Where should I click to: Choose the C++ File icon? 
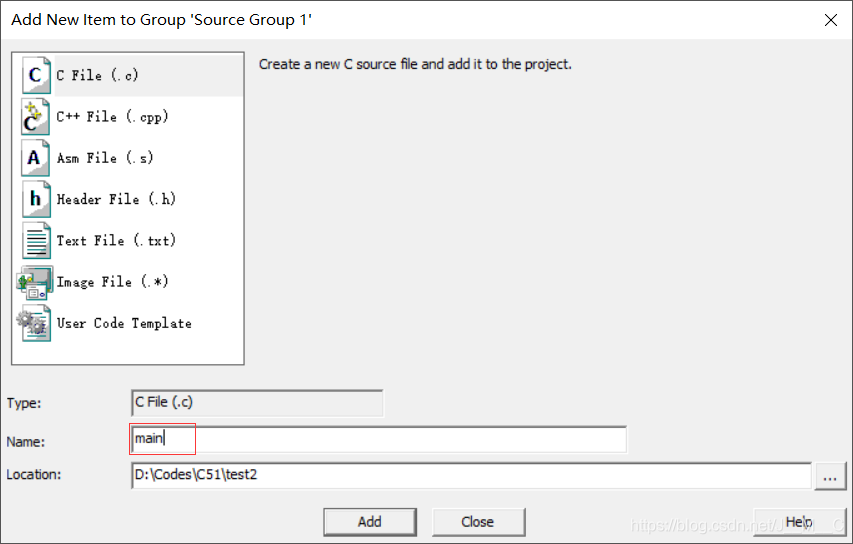point(36,116)
